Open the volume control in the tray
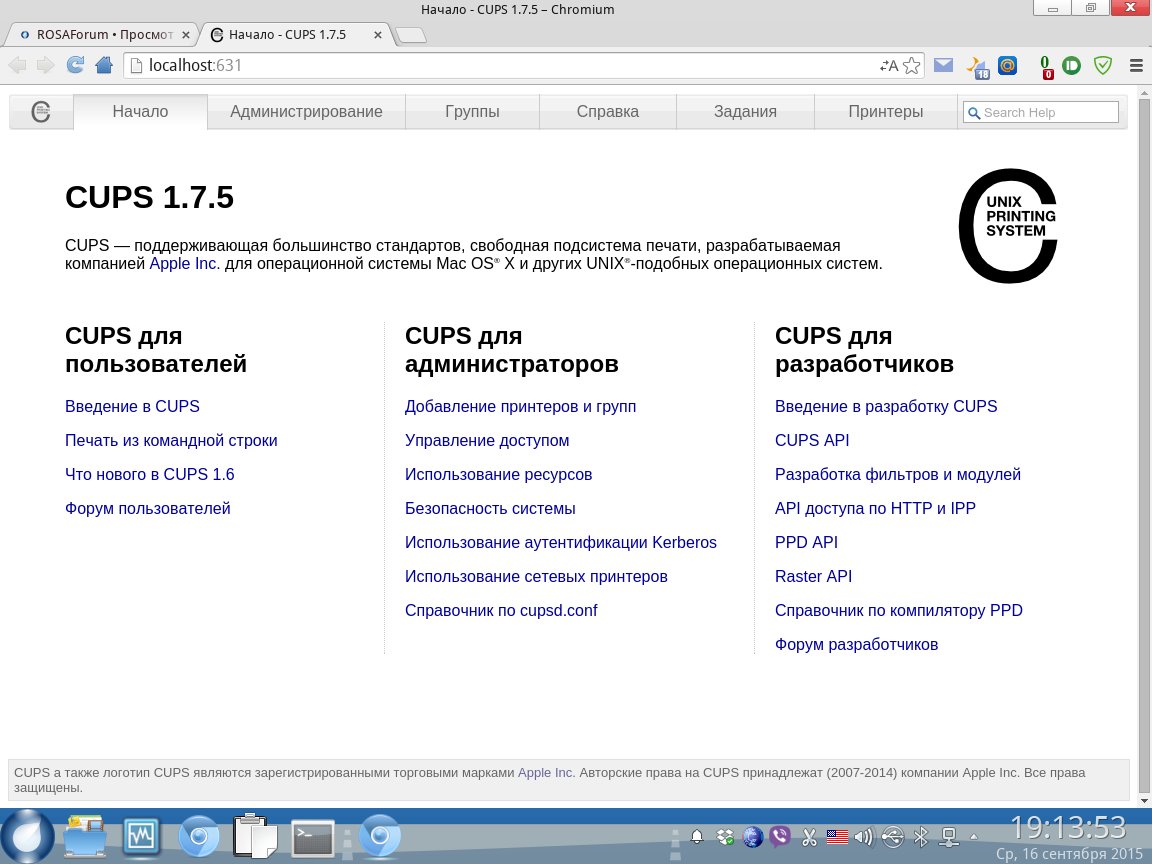 (x=864, y=837)
